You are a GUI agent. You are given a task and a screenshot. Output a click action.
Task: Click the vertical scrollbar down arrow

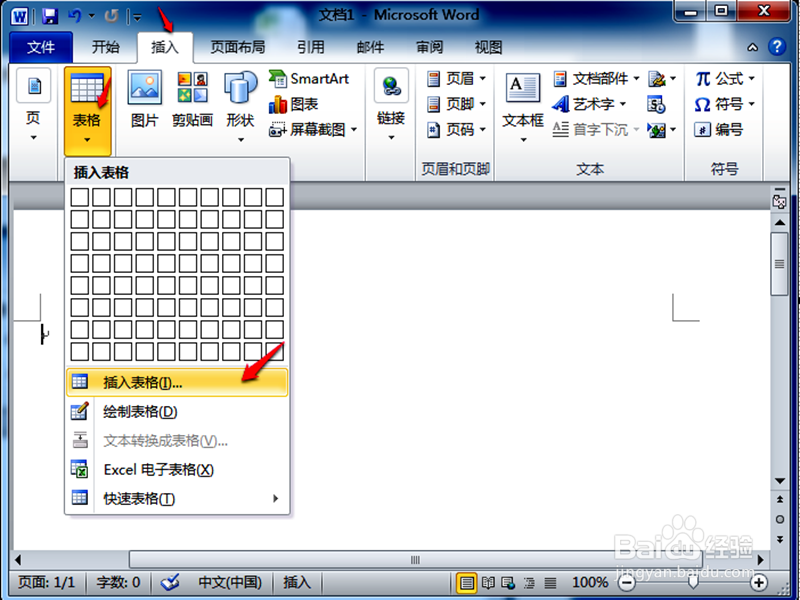pyautogui.click(x=780, y=481)
